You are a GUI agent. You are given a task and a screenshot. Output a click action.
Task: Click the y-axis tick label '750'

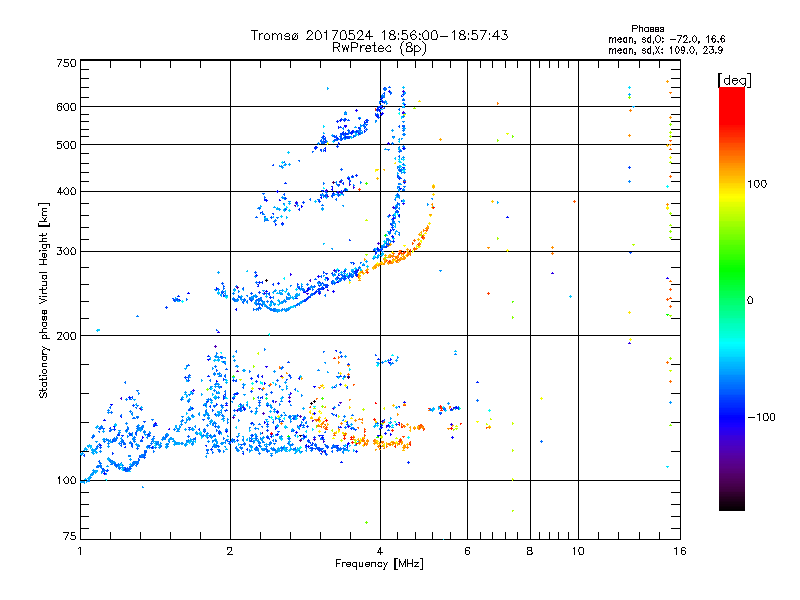(x=66, y=63)
